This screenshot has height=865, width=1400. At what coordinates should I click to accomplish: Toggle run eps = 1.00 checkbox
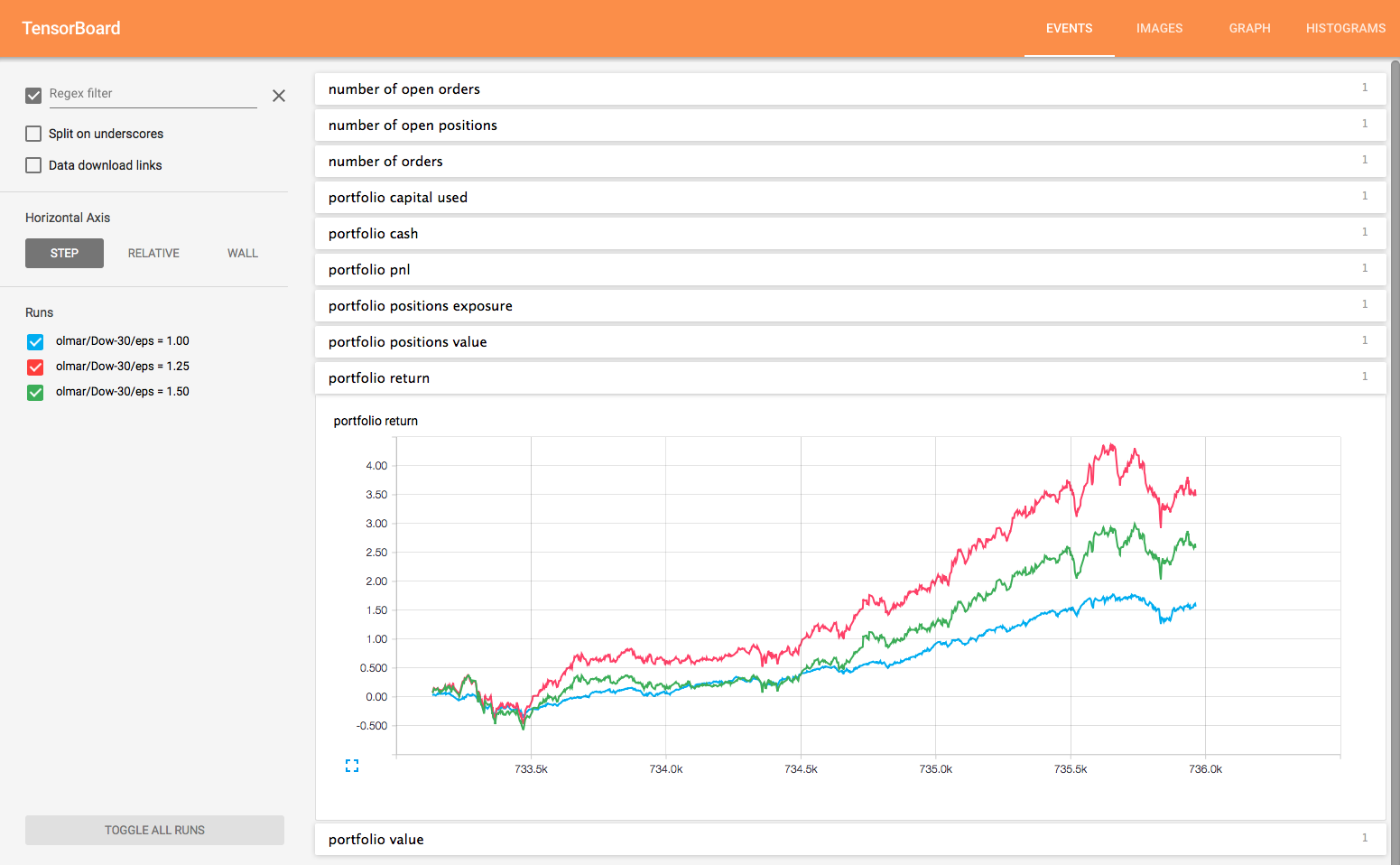pyautogui.click(x=35, y=342)
